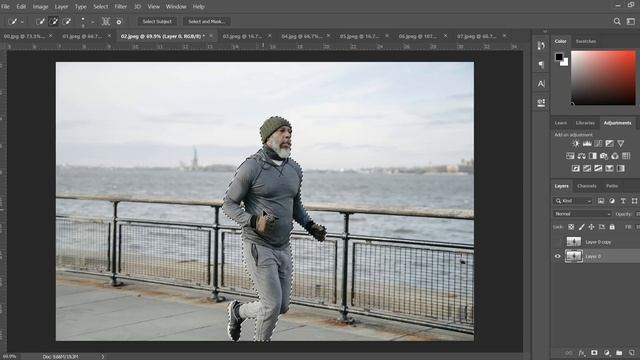Select the Add to Selection brush mode
Screen dimensions: 640x360
[x=53, y=22]
